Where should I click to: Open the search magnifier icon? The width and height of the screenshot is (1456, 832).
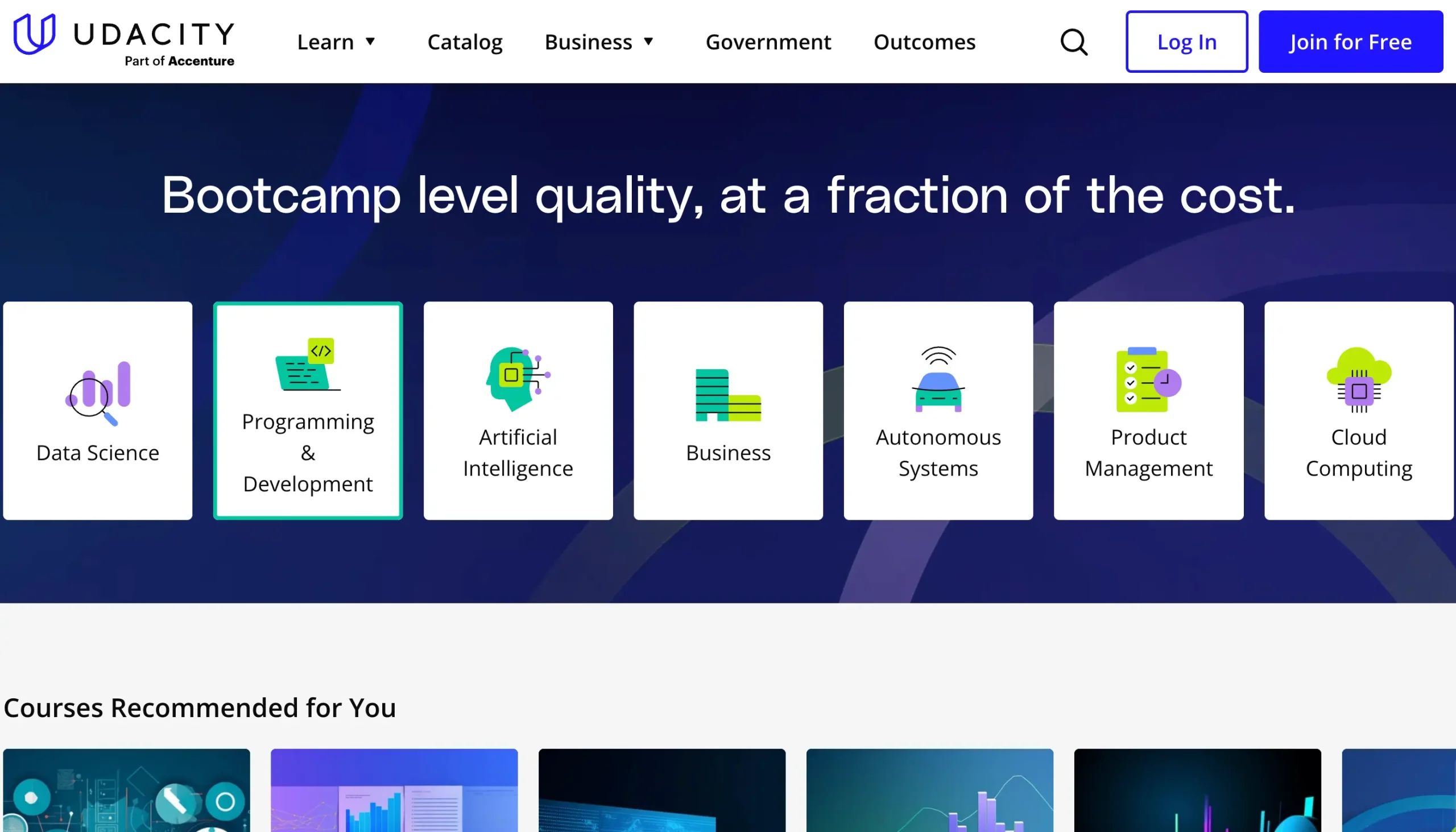pos(1074,42)
